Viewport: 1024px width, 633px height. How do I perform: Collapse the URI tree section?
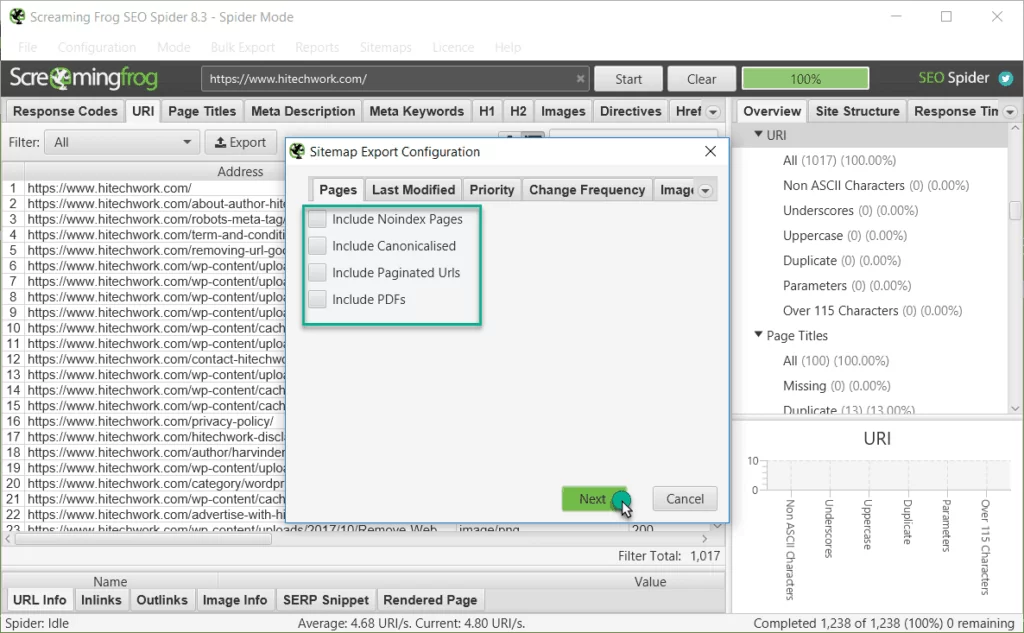(758, 135)
